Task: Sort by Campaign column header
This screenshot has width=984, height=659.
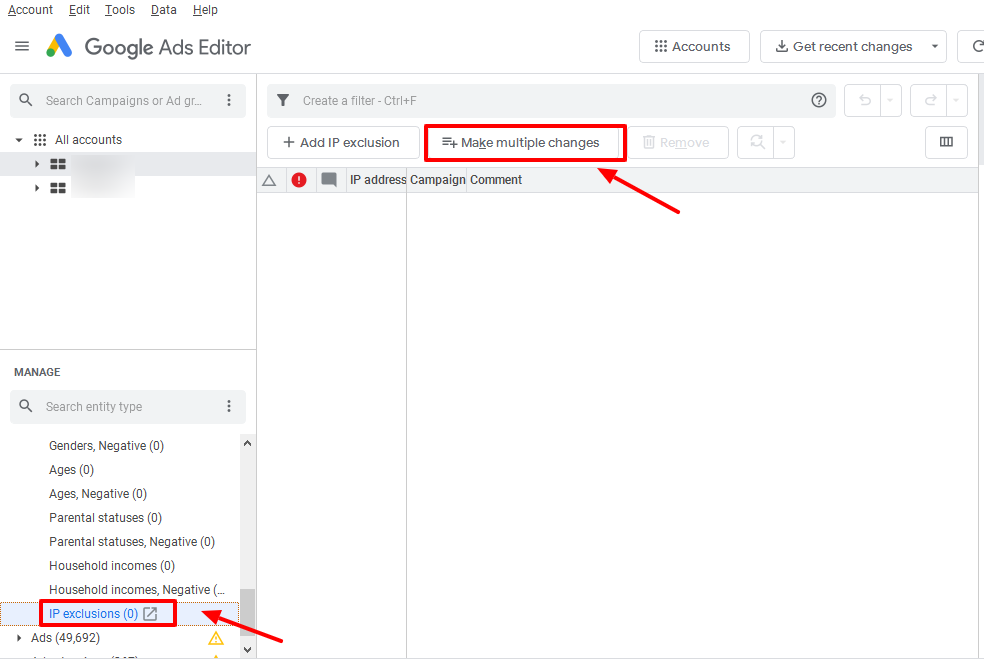Action: 437,180
